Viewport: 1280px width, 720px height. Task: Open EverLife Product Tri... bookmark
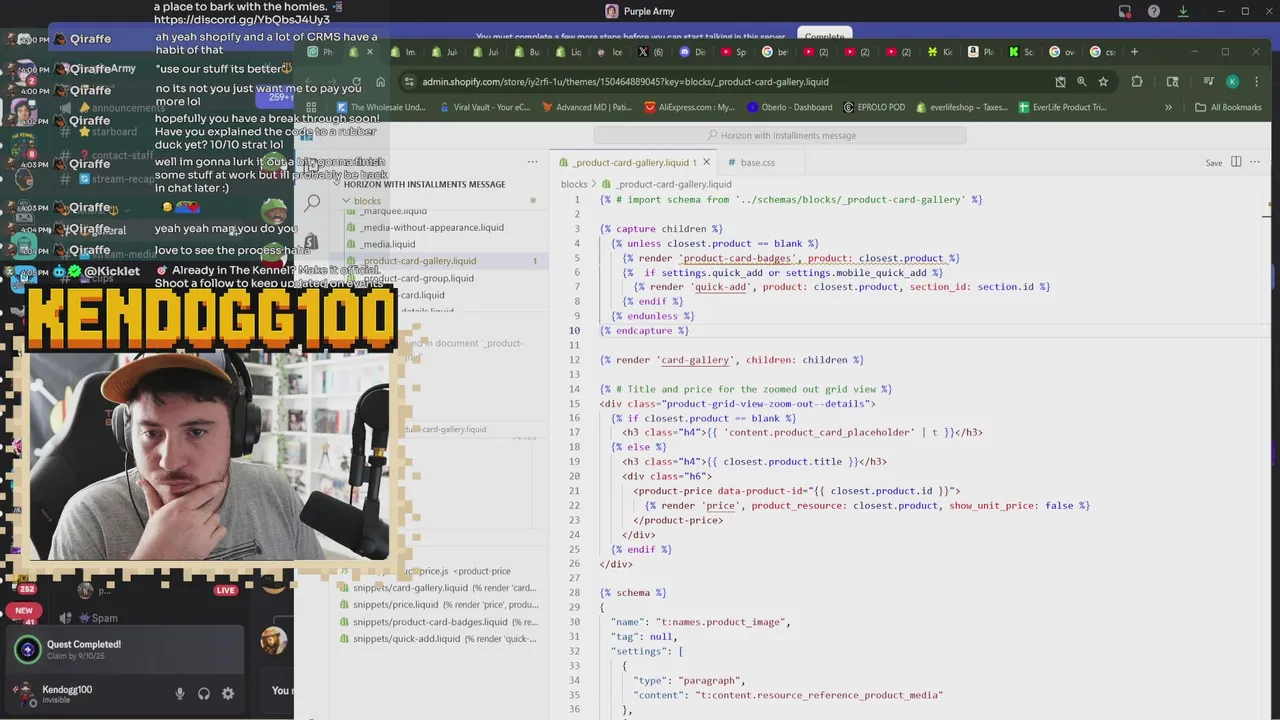click(1061, 107)
